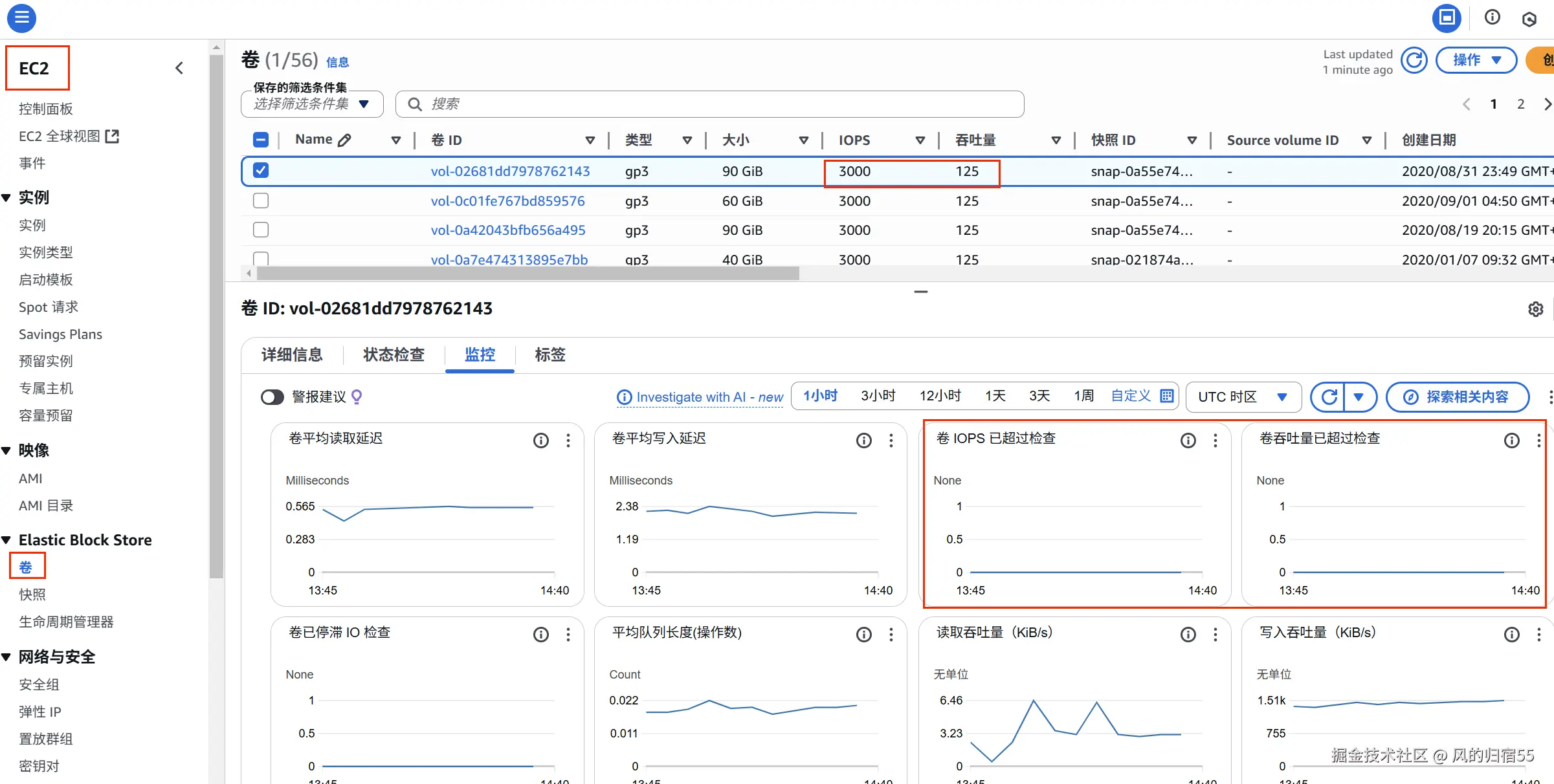Open options menu for 卷 IOPS 已超过检查 chart
1554x784 pixels.
pos(1215,441)
